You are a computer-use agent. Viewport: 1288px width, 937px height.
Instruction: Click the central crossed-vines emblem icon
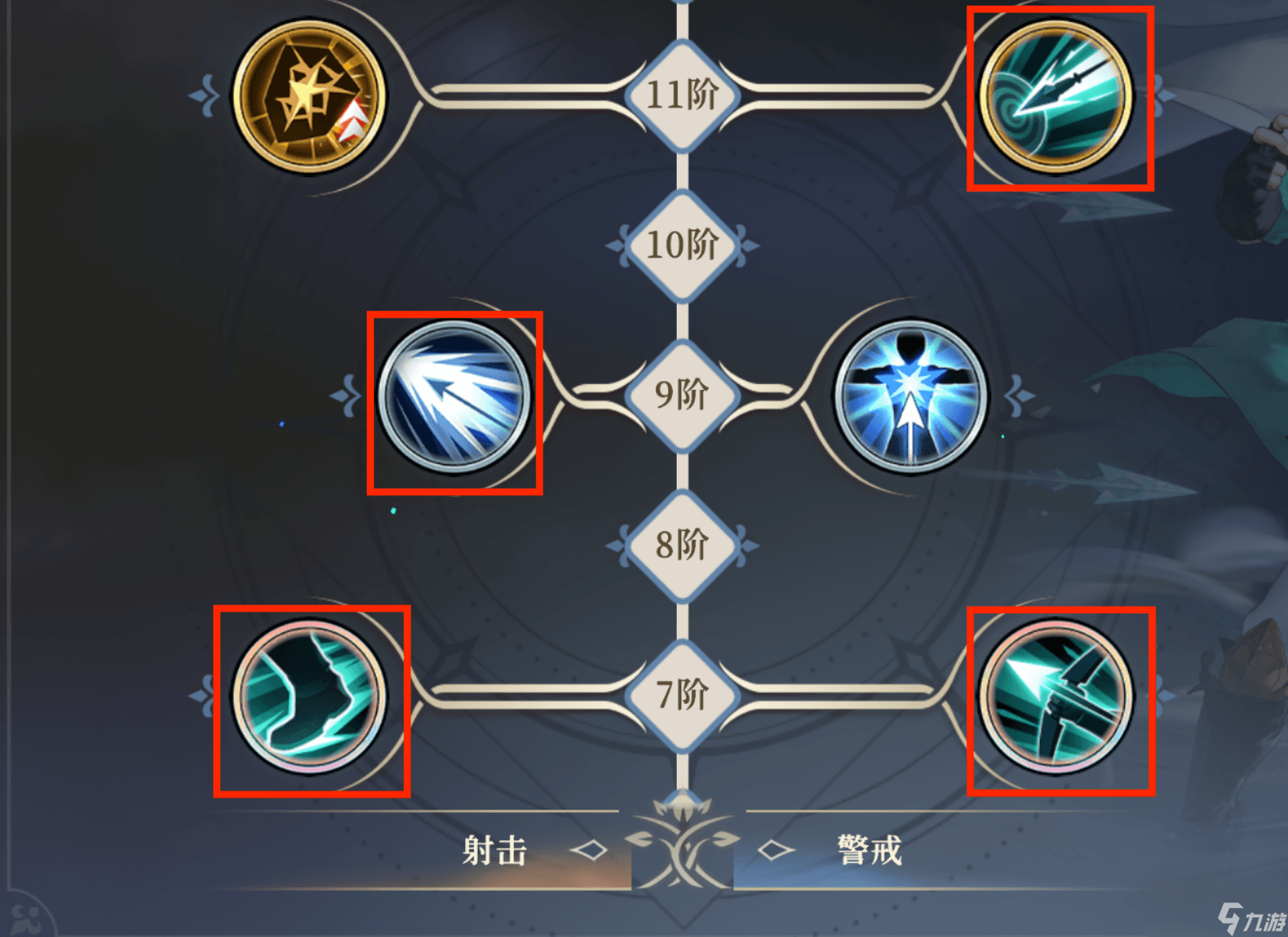click(682, 843)
